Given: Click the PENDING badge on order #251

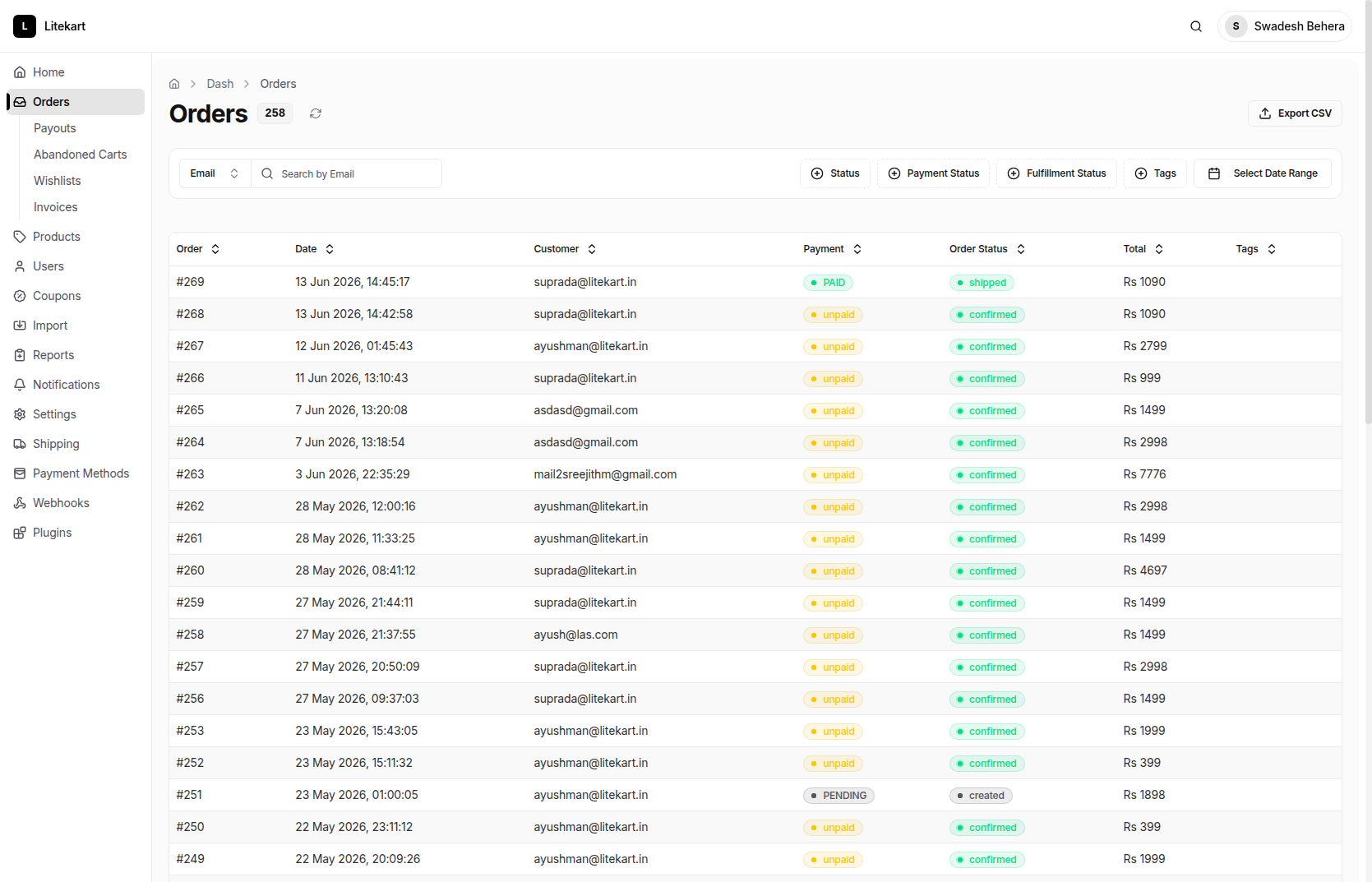Looking at the screenshot, I should pyautogui.click(x=838, y=796).
